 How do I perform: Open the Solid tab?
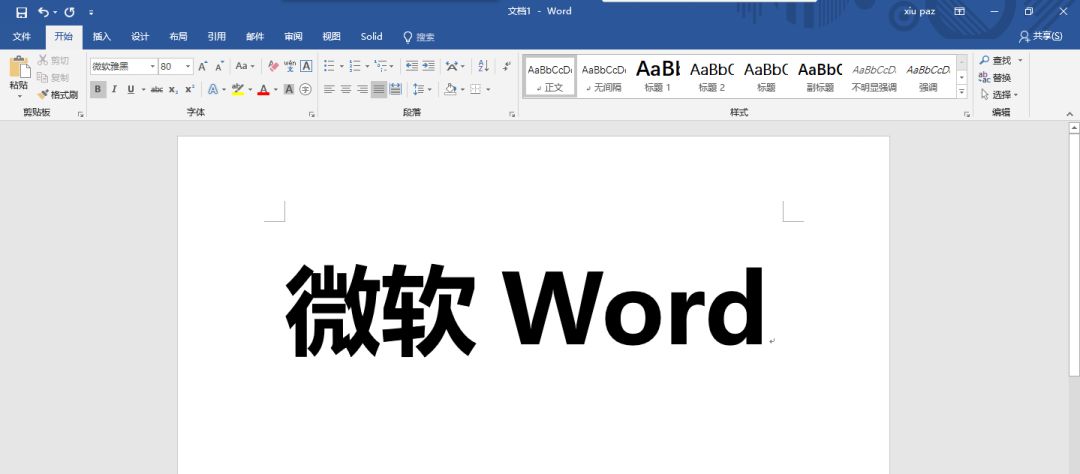[x=371, y=37]
